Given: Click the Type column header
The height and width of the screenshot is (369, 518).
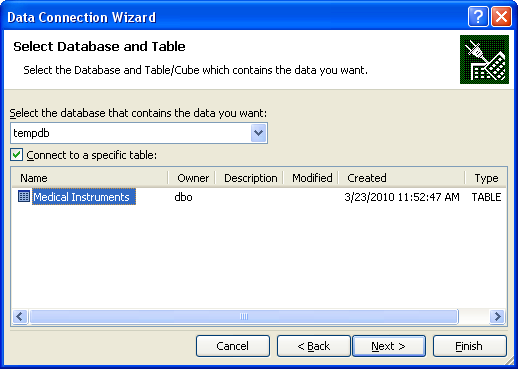Looking at the screenshot, I should (486, 178).
